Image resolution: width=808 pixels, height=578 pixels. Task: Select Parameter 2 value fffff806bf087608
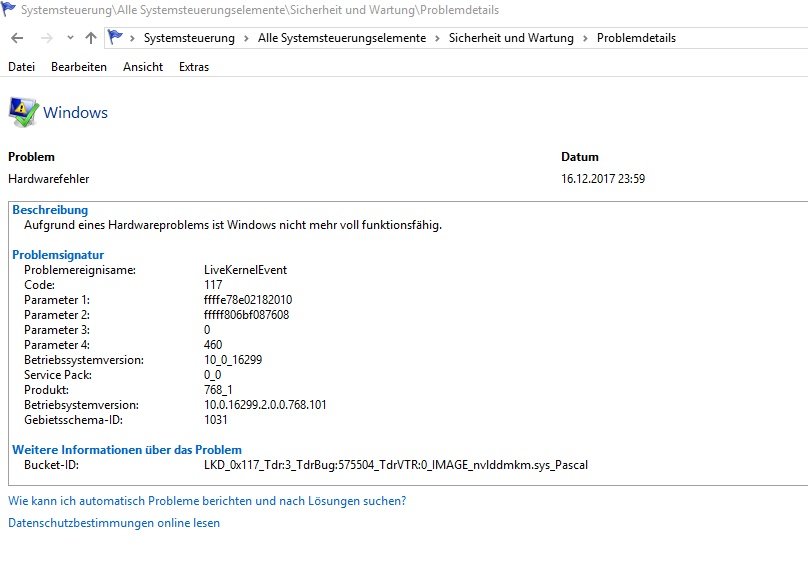click(246, 315)
